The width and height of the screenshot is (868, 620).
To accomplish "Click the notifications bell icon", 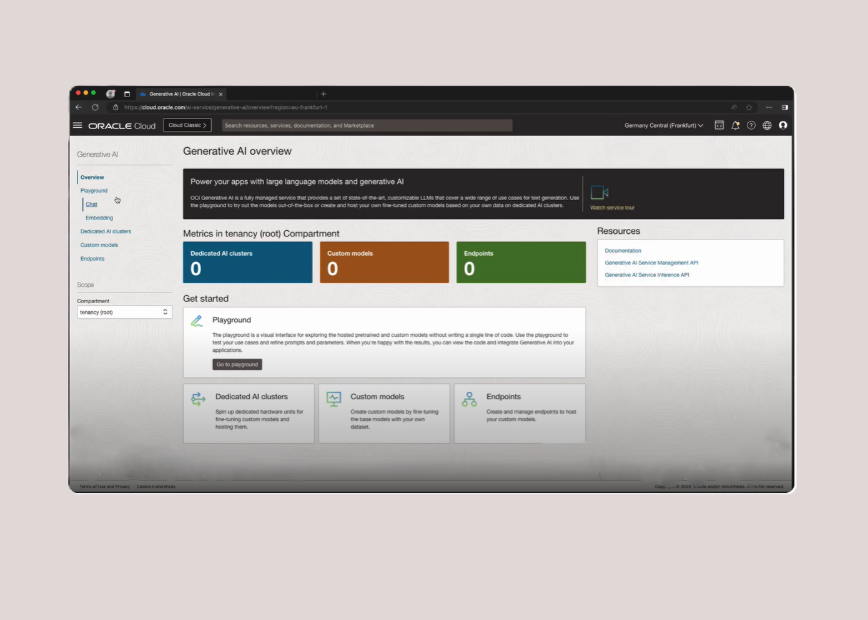I will [735, 125].
